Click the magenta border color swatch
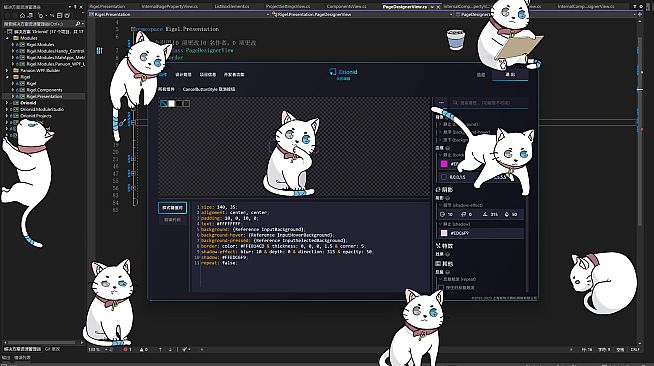The height and width of the screenshot is (366, 654). (444, 164)
